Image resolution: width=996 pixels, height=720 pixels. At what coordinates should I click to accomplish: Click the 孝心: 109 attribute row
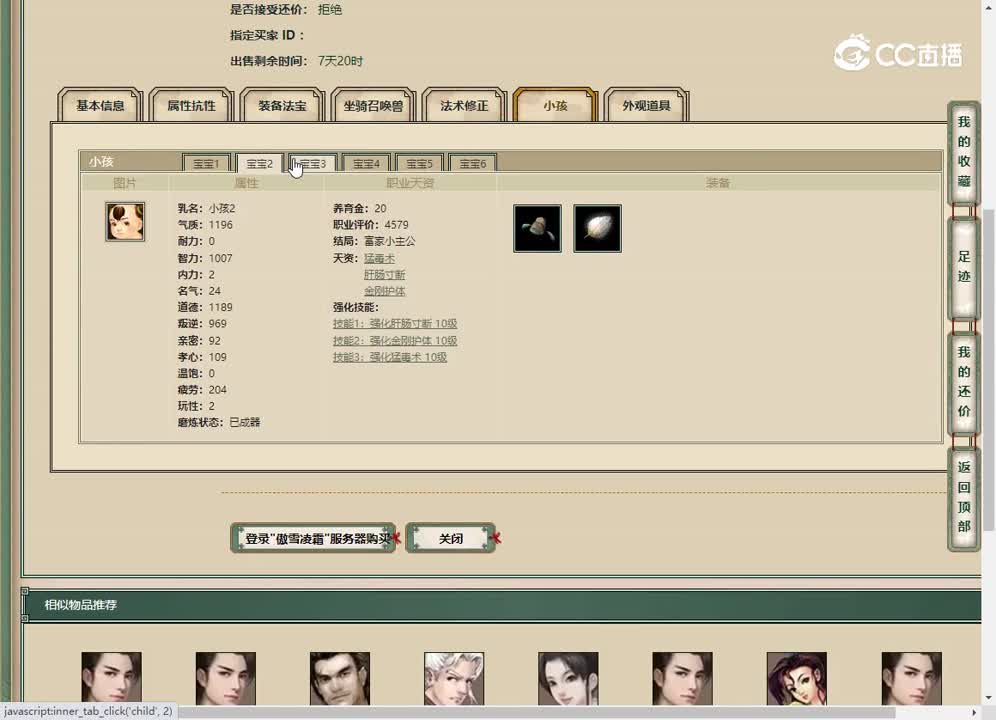(202, 357)
